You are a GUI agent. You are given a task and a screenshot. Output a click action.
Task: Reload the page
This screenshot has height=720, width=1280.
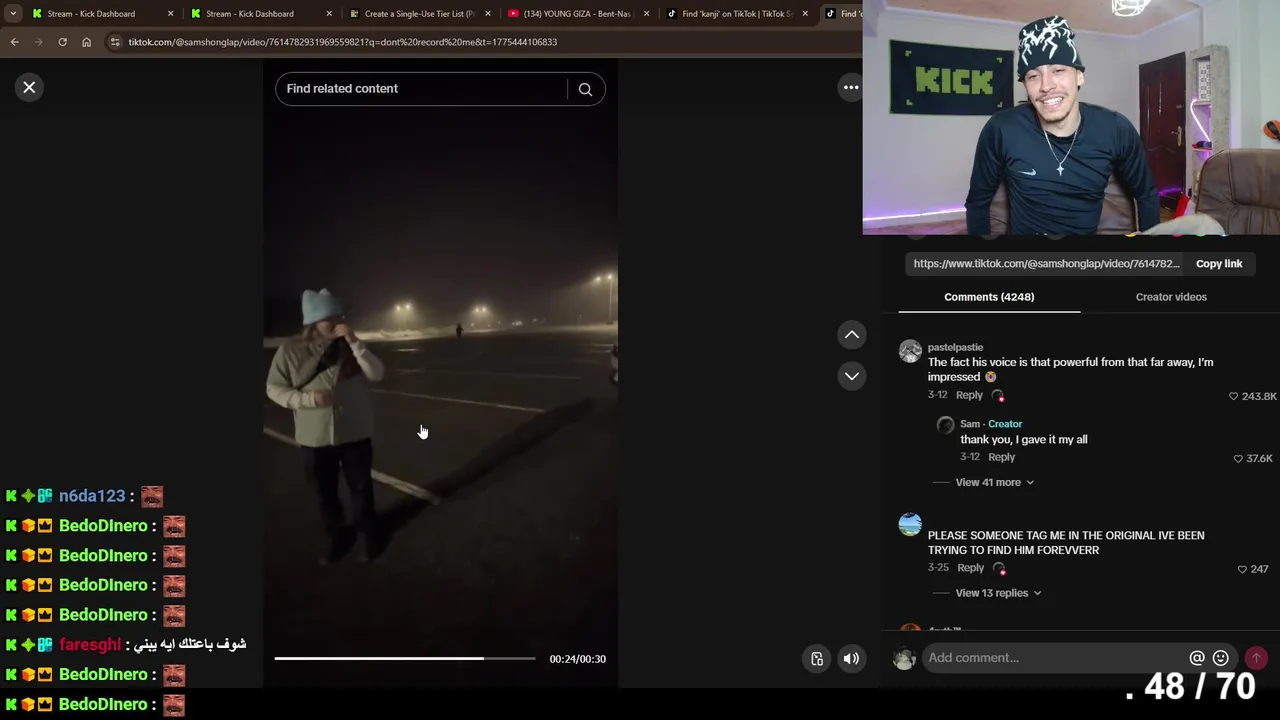pyautogui.click(x=62, y=42)
